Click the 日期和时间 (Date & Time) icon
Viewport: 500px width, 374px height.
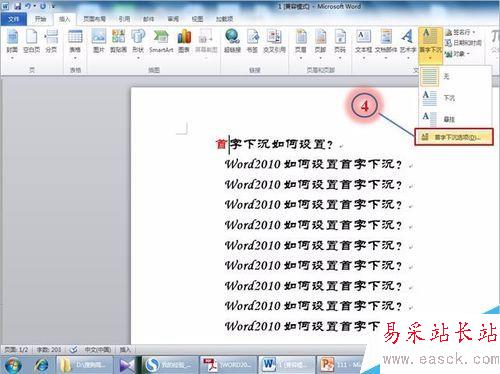click(464, 43)
